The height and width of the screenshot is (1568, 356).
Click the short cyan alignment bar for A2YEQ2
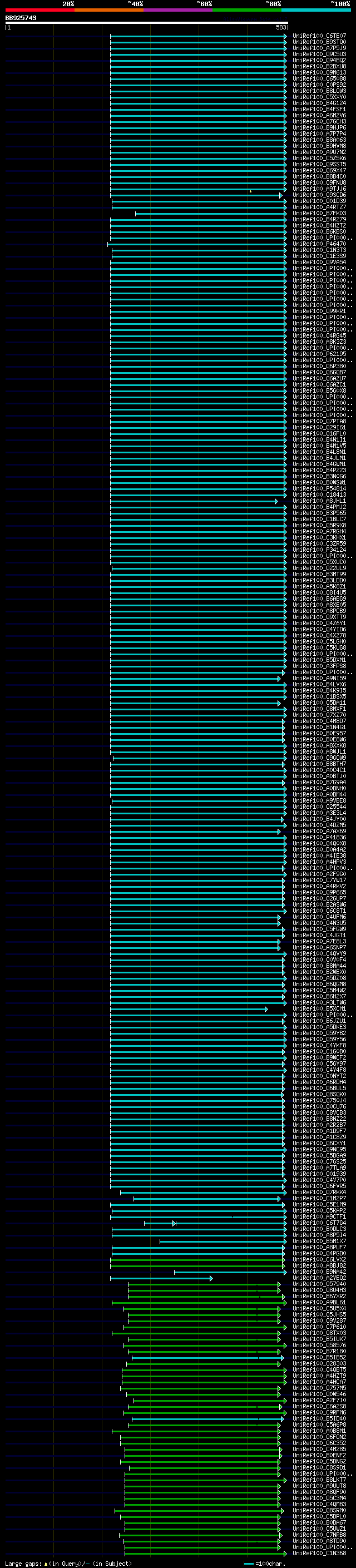(x=161, y=1278)
